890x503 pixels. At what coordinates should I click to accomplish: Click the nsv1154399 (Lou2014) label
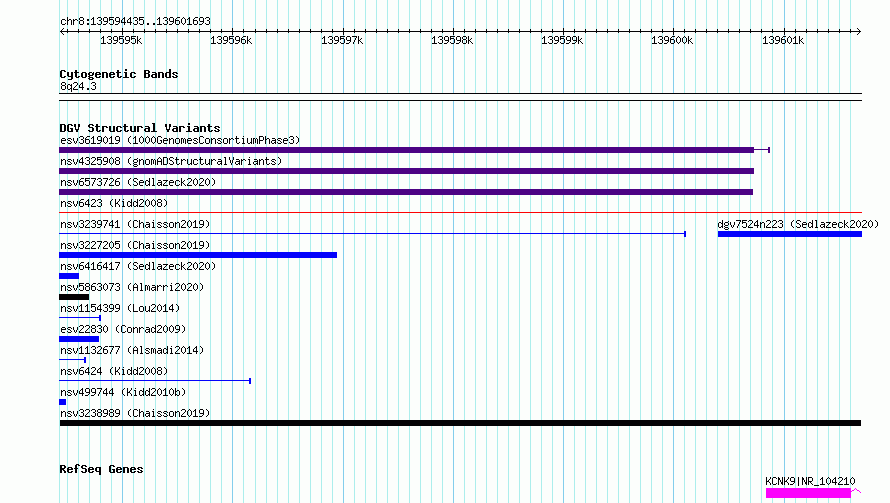tap(120, 308)
